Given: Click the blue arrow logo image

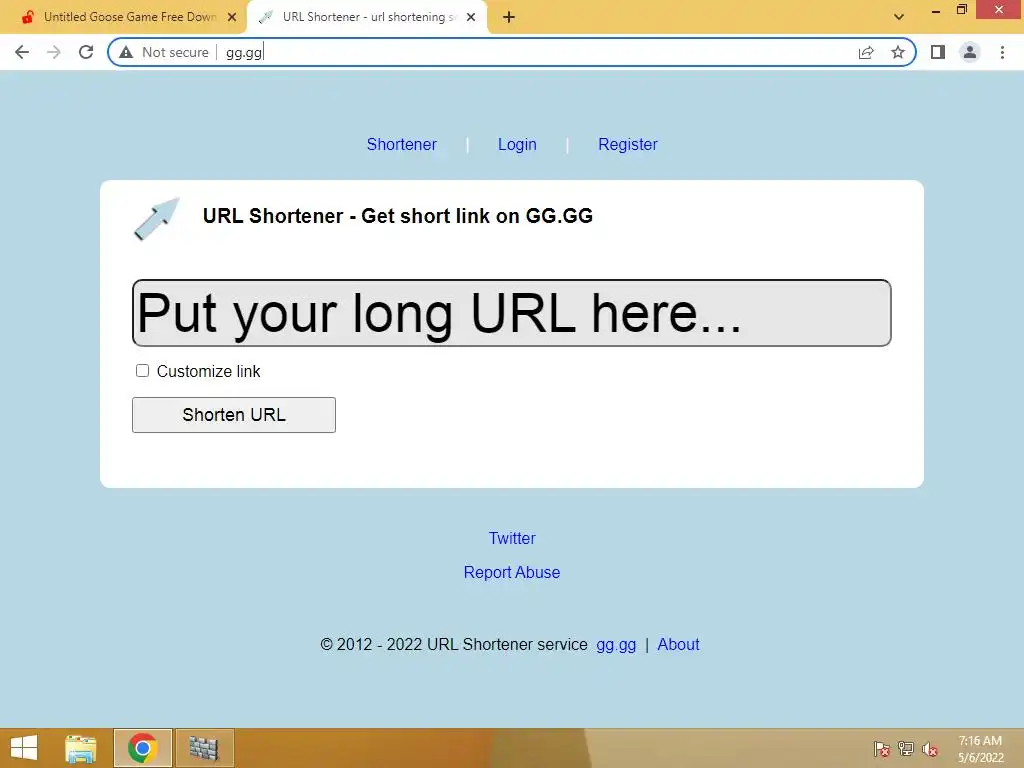Looking at the screenshot, I should click(157, 219).
